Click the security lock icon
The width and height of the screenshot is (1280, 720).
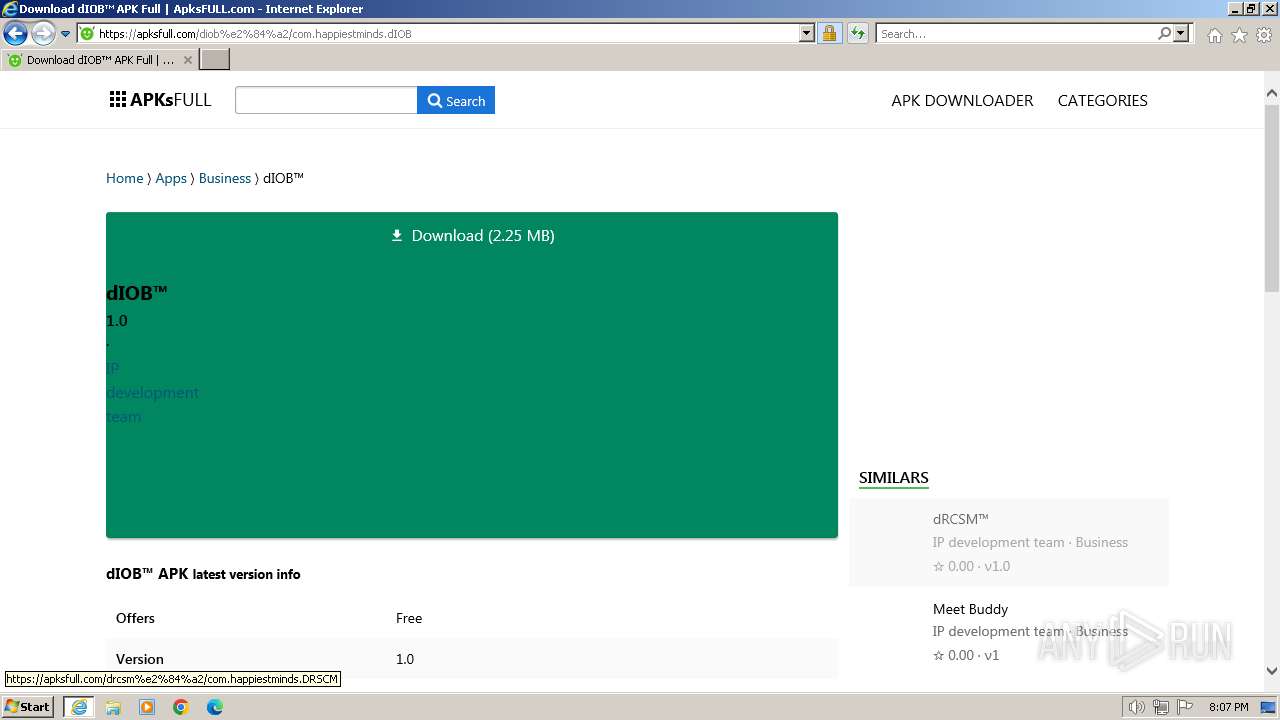829,34
